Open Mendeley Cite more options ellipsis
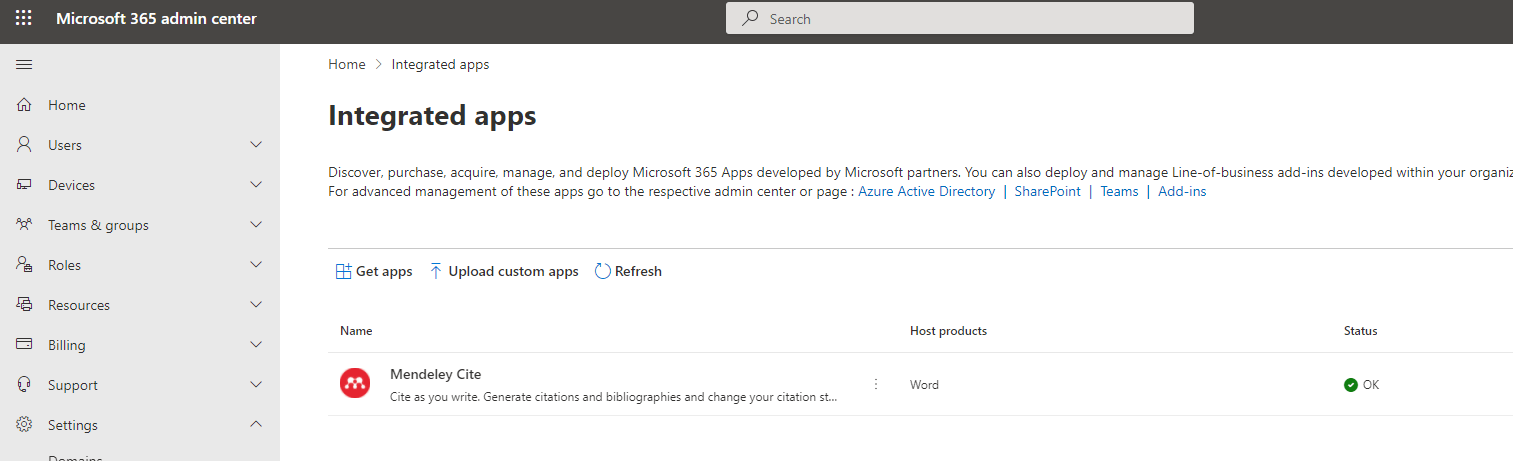 tap(876, 384)
